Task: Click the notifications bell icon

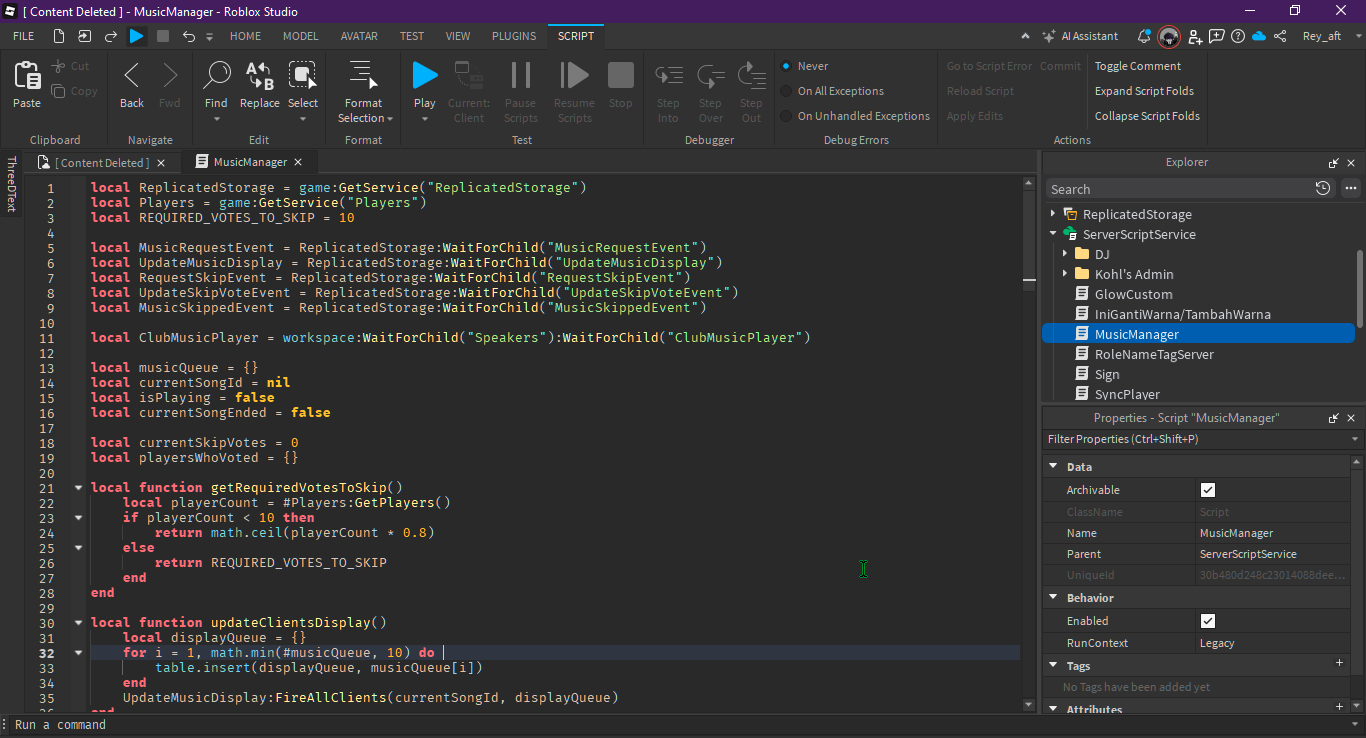Action: (x=1144, y=36)
